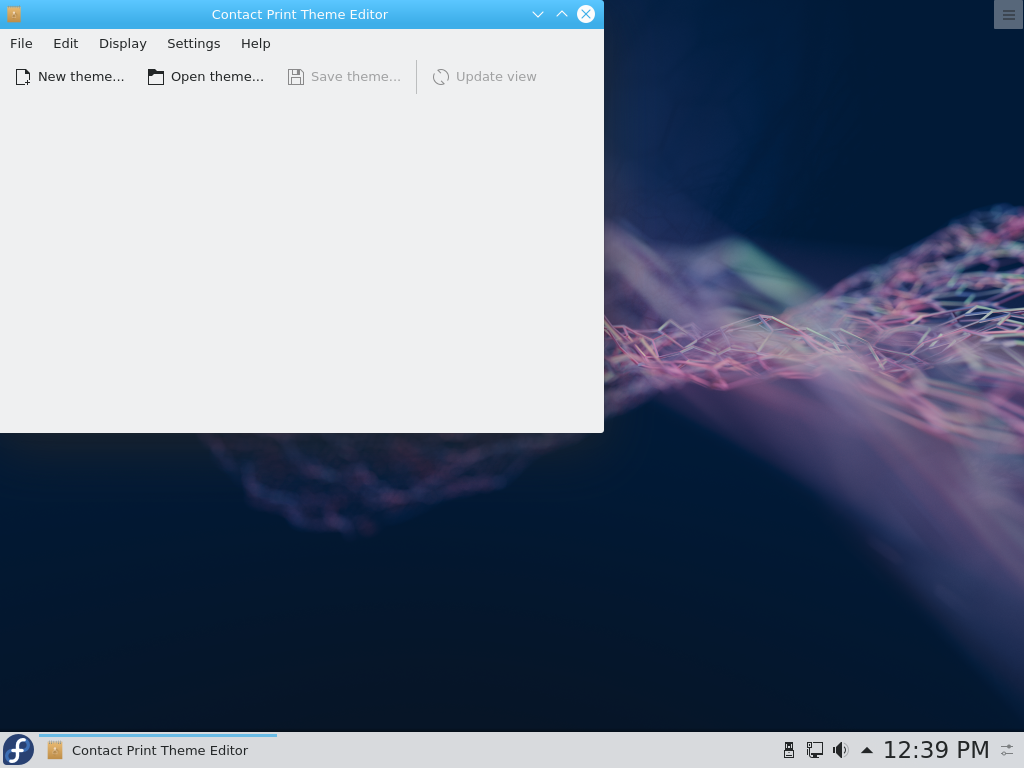Minimize the Contact Print Theme Editor window
The width and height of the screenshot is (1024, 768).
point(537,14)
